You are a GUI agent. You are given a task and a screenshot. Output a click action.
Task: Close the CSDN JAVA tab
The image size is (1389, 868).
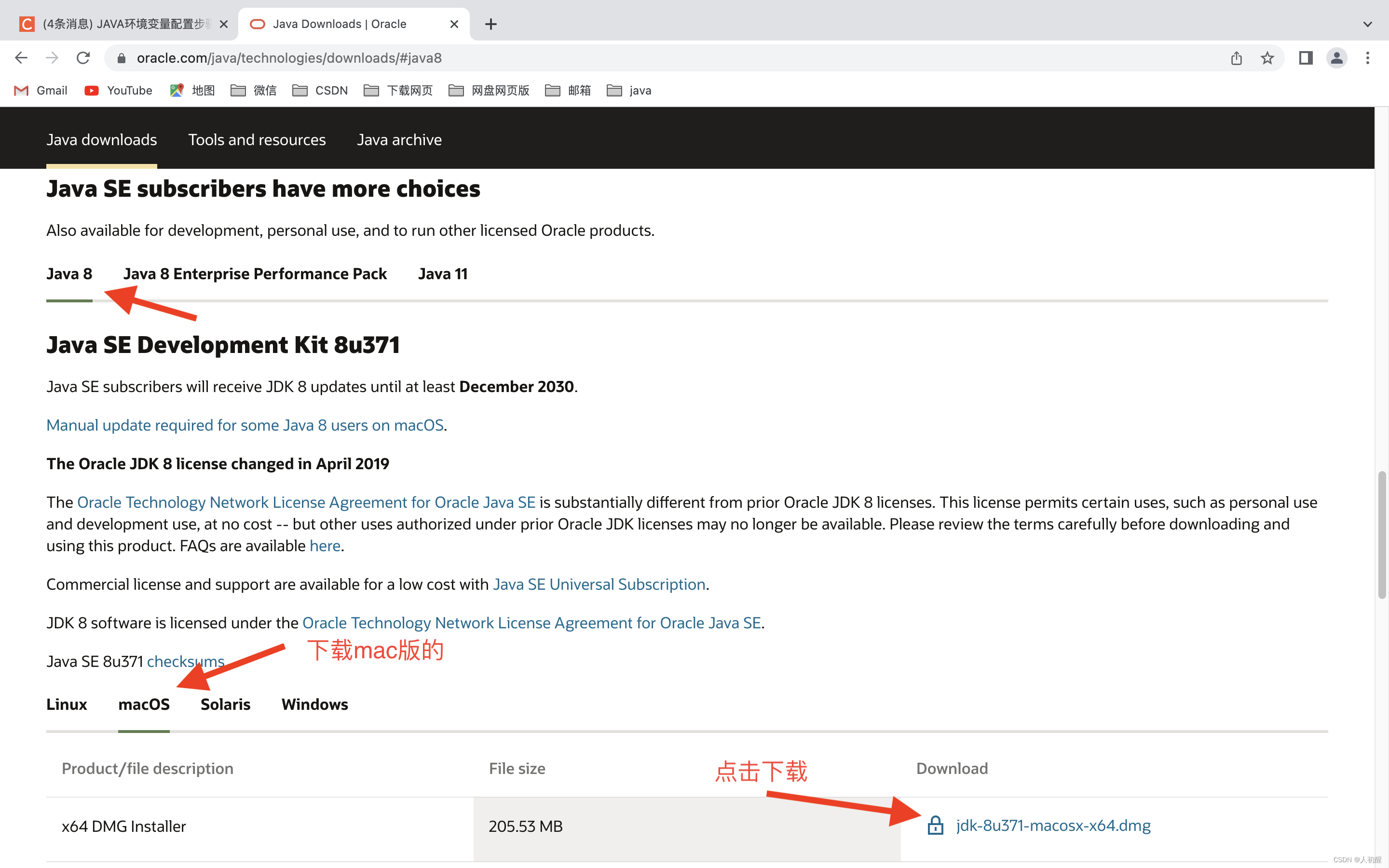[x=224, y=24]
